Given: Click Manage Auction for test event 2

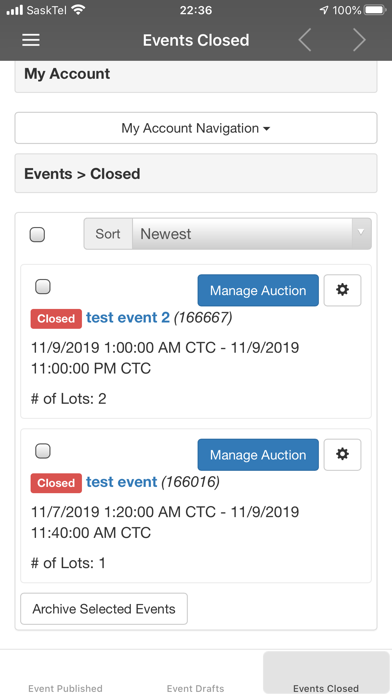Looking at the screenshot, I should coord(258,290).
